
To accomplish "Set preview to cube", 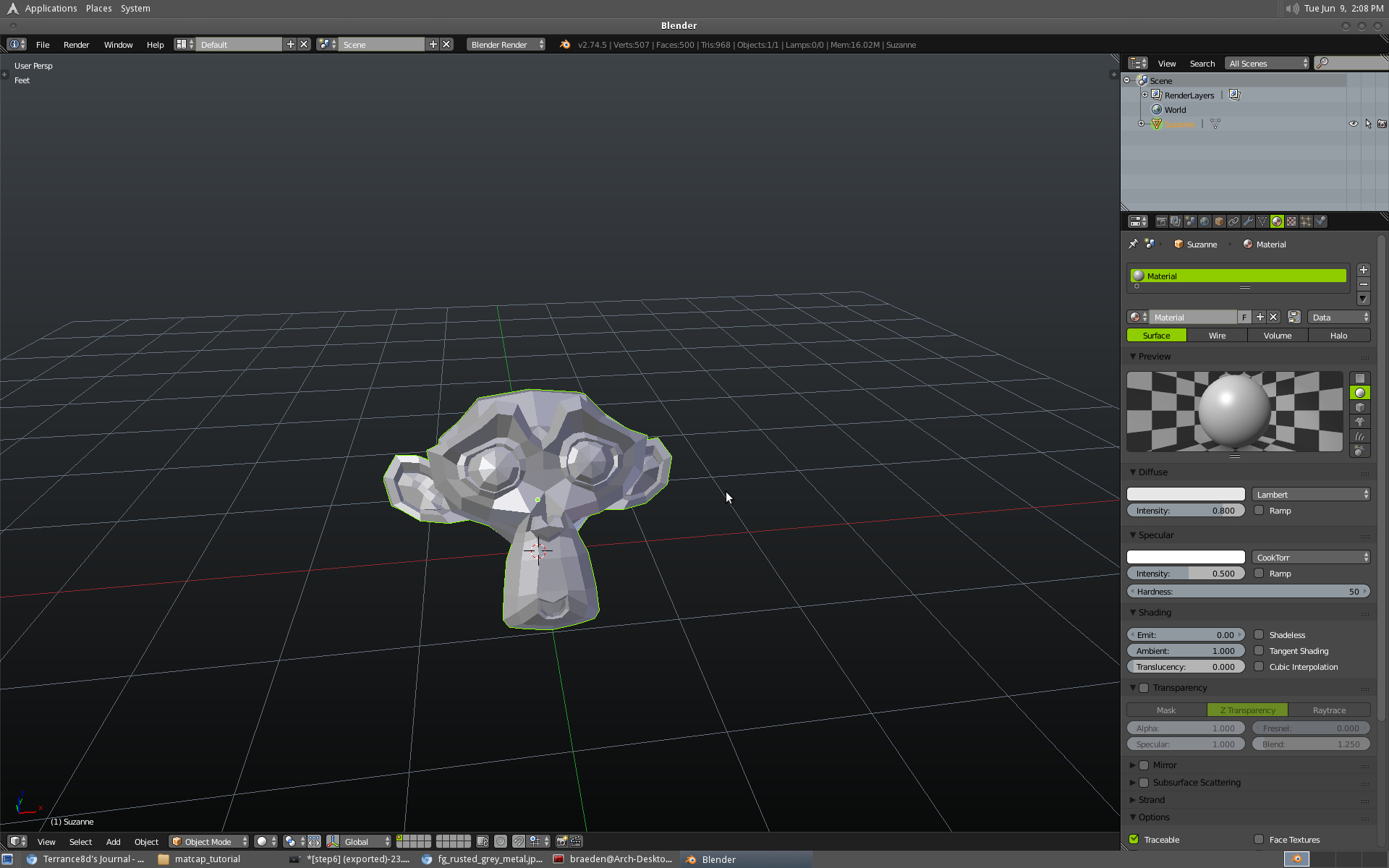I will 1360,407.
